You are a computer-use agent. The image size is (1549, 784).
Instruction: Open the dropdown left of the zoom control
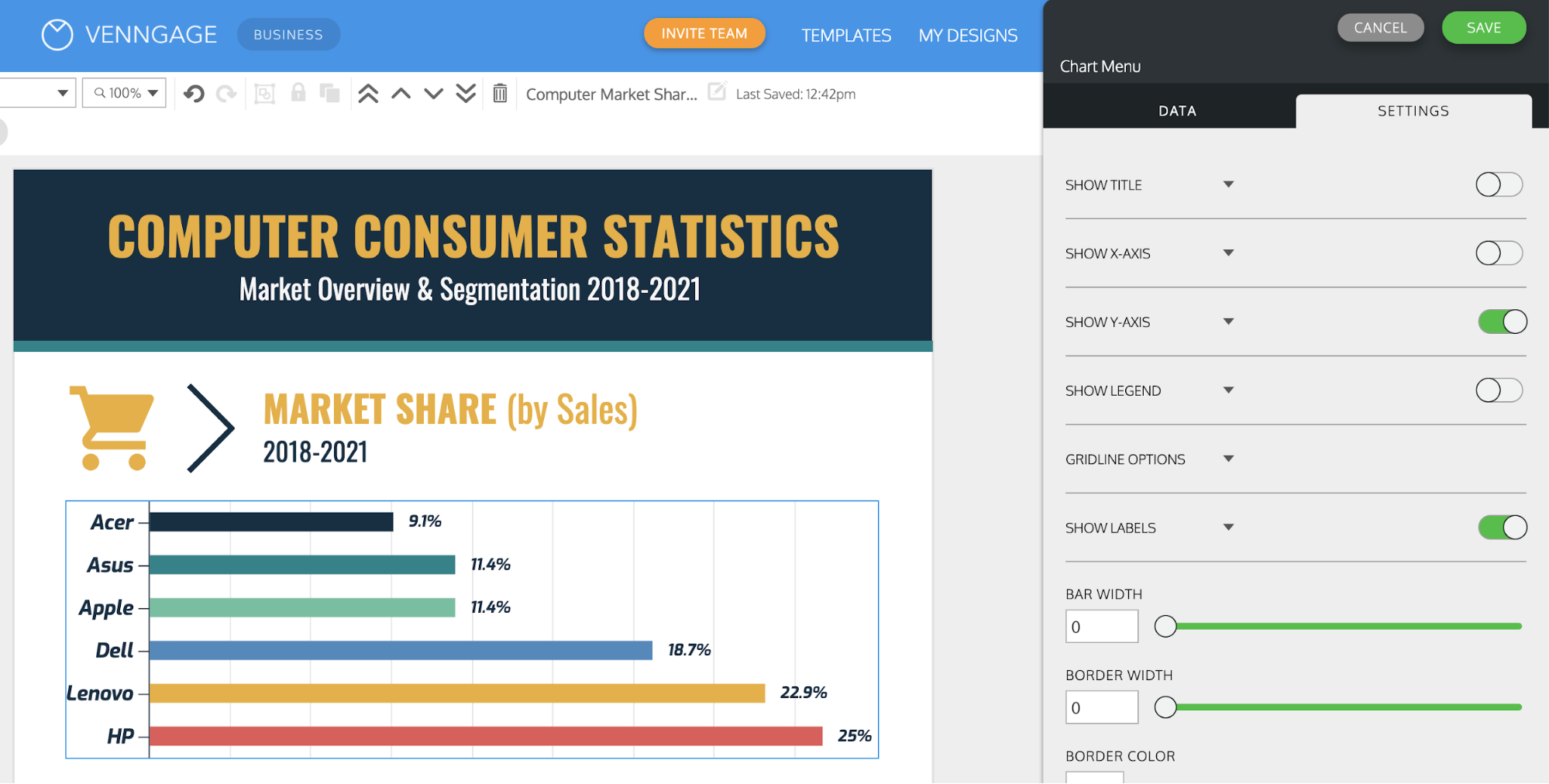point(37,93)
